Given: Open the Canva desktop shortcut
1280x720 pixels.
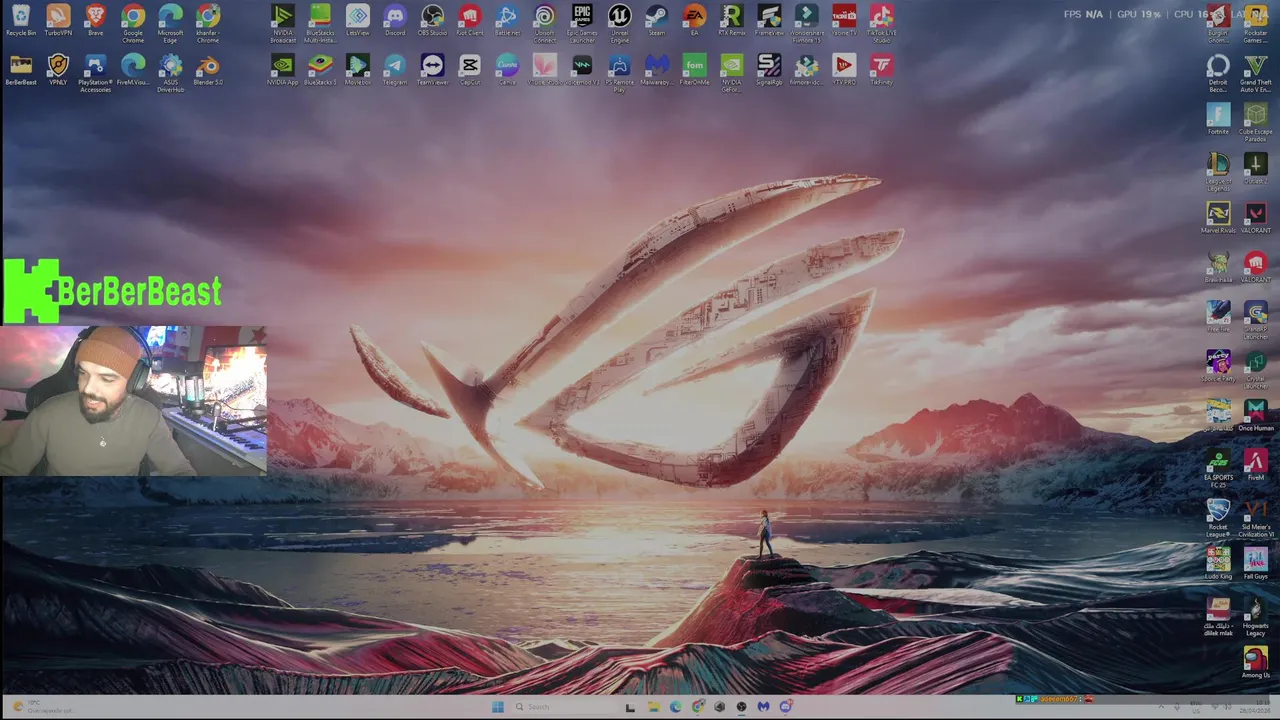Looking at the screenshot, I should 507,70.
